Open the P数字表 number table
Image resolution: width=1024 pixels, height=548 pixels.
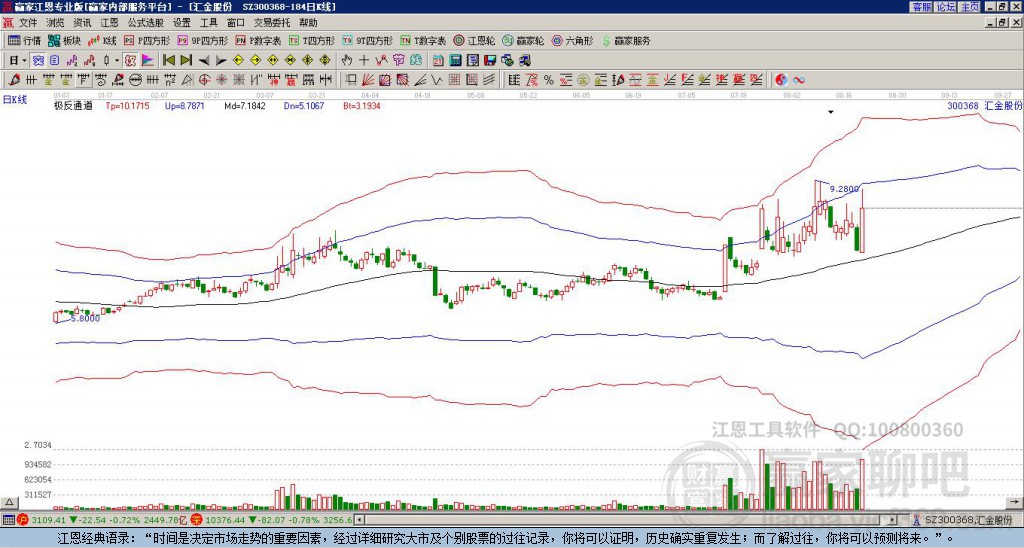click(258, 40)
